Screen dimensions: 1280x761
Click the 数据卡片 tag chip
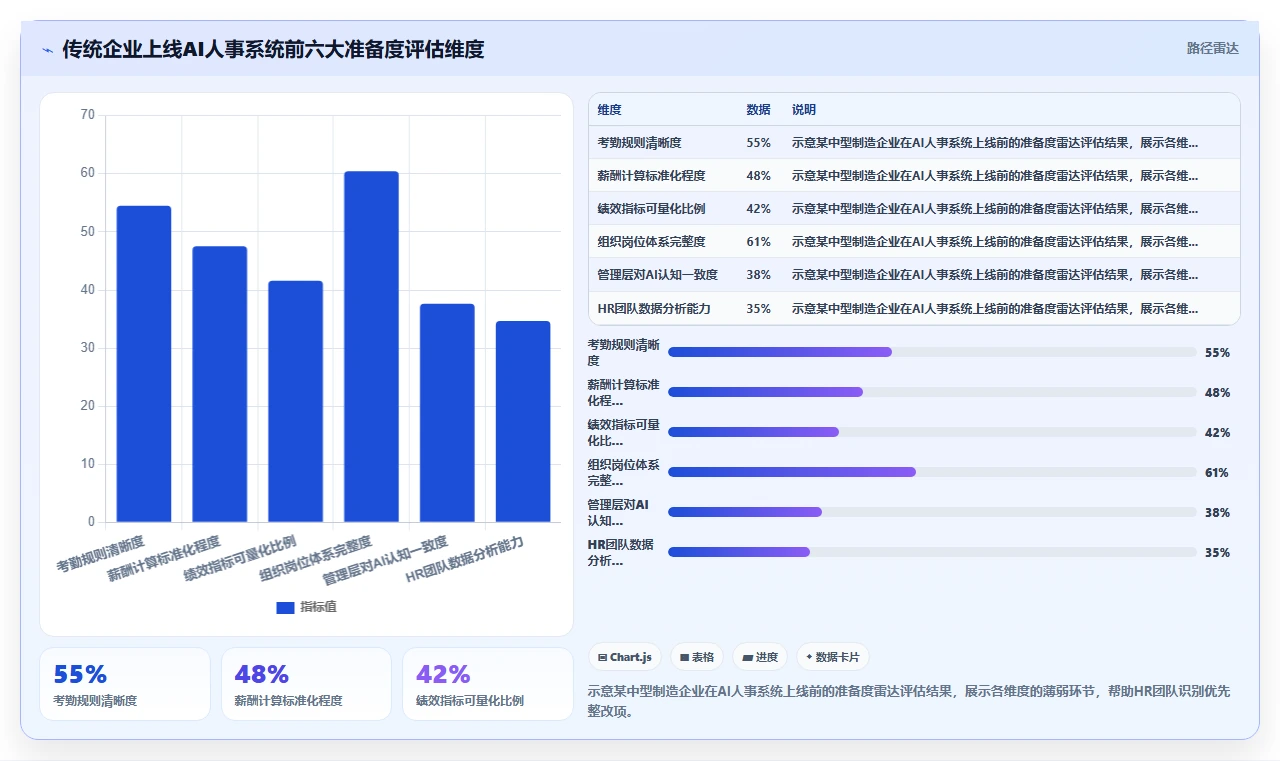click(833, 657)
